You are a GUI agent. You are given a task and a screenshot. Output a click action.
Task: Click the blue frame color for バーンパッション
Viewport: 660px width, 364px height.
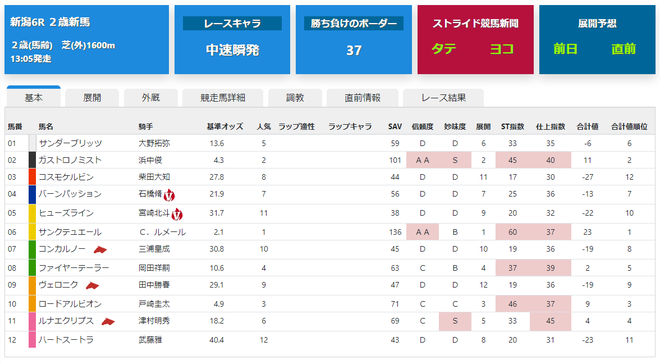[32, 195]
